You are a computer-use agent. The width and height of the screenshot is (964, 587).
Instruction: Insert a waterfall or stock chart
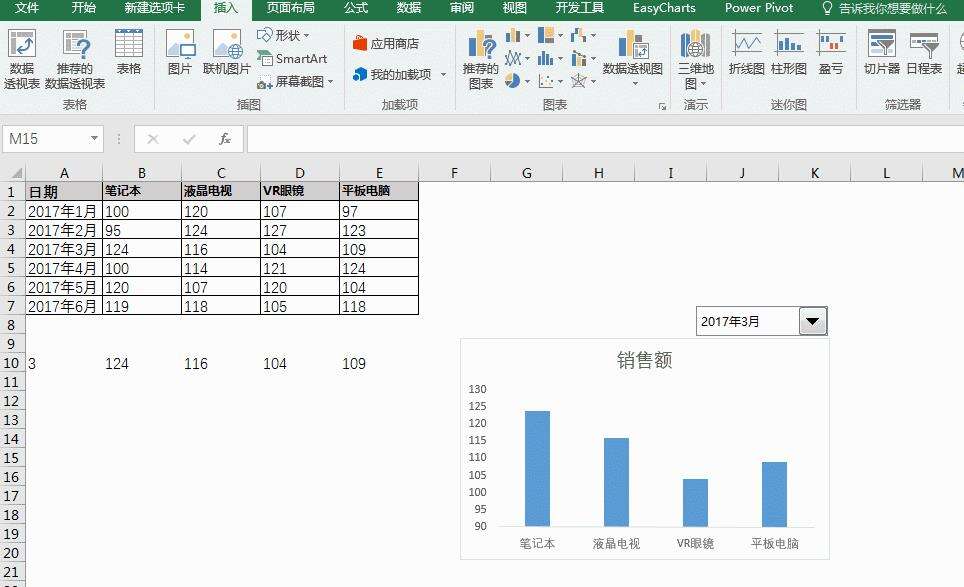(x=583, y=36)
